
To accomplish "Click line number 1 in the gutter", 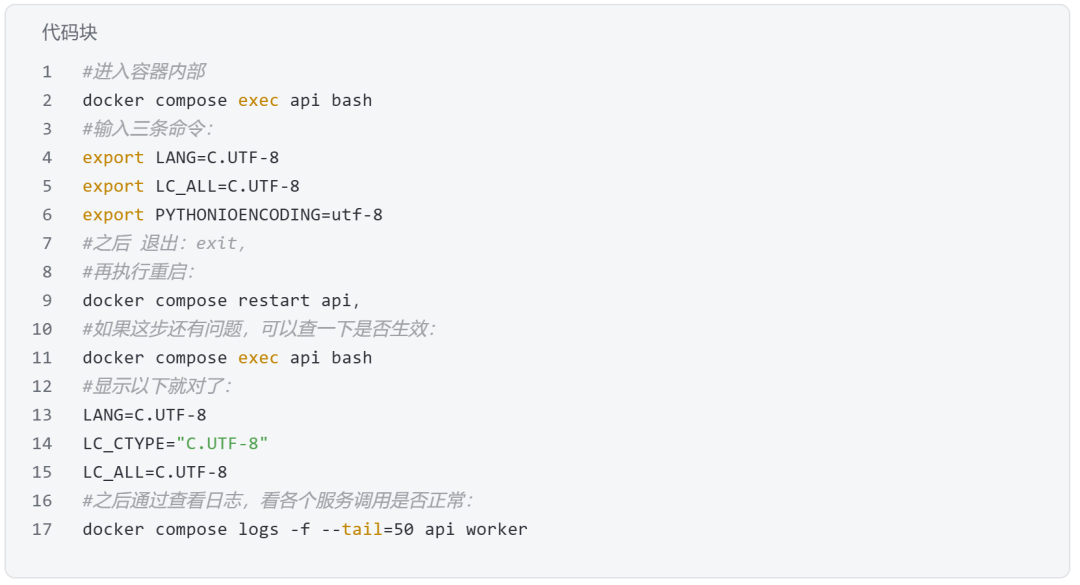I will (47, 72).
